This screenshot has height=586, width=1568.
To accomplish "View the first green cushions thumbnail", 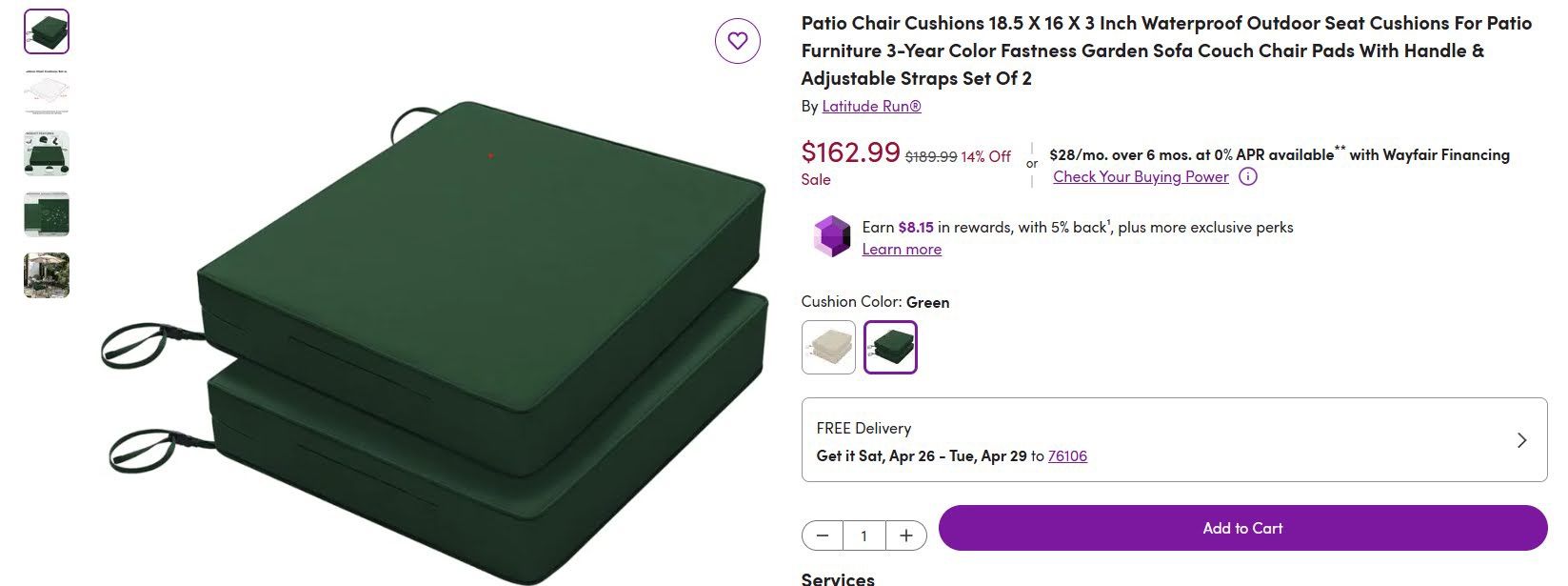I will pyautogui.click(x=47, y=31).
